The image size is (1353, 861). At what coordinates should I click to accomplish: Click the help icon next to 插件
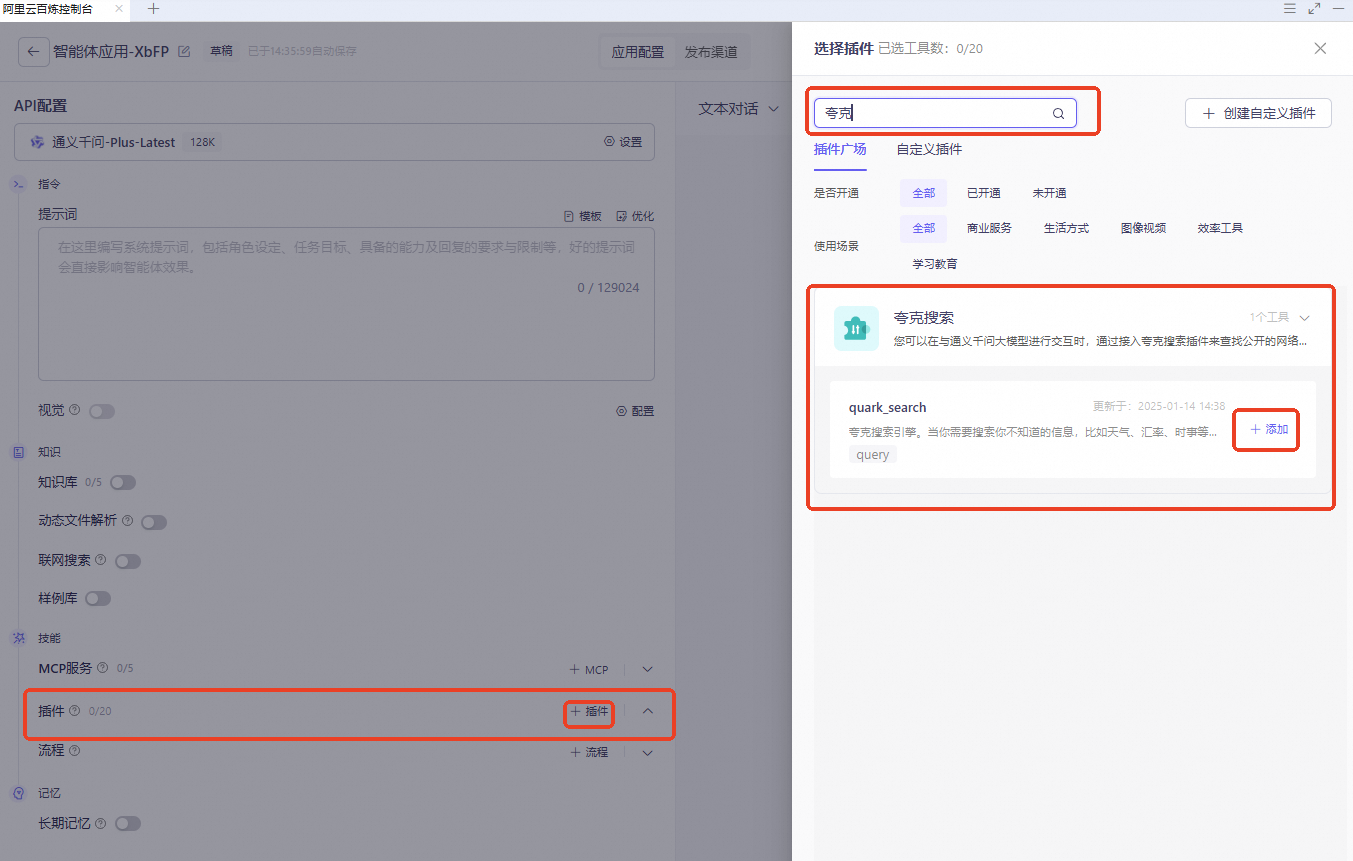pyautogui.click(x=74, y=711)
